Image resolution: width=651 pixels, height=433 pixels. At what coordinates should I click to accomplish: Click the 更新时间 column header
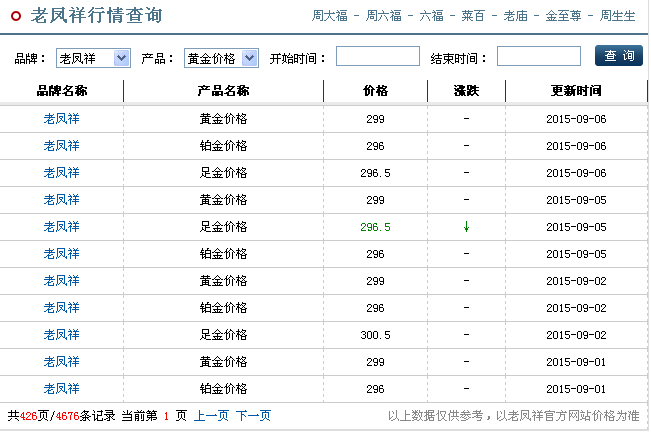pyautogui.click(x=576, y=91)
